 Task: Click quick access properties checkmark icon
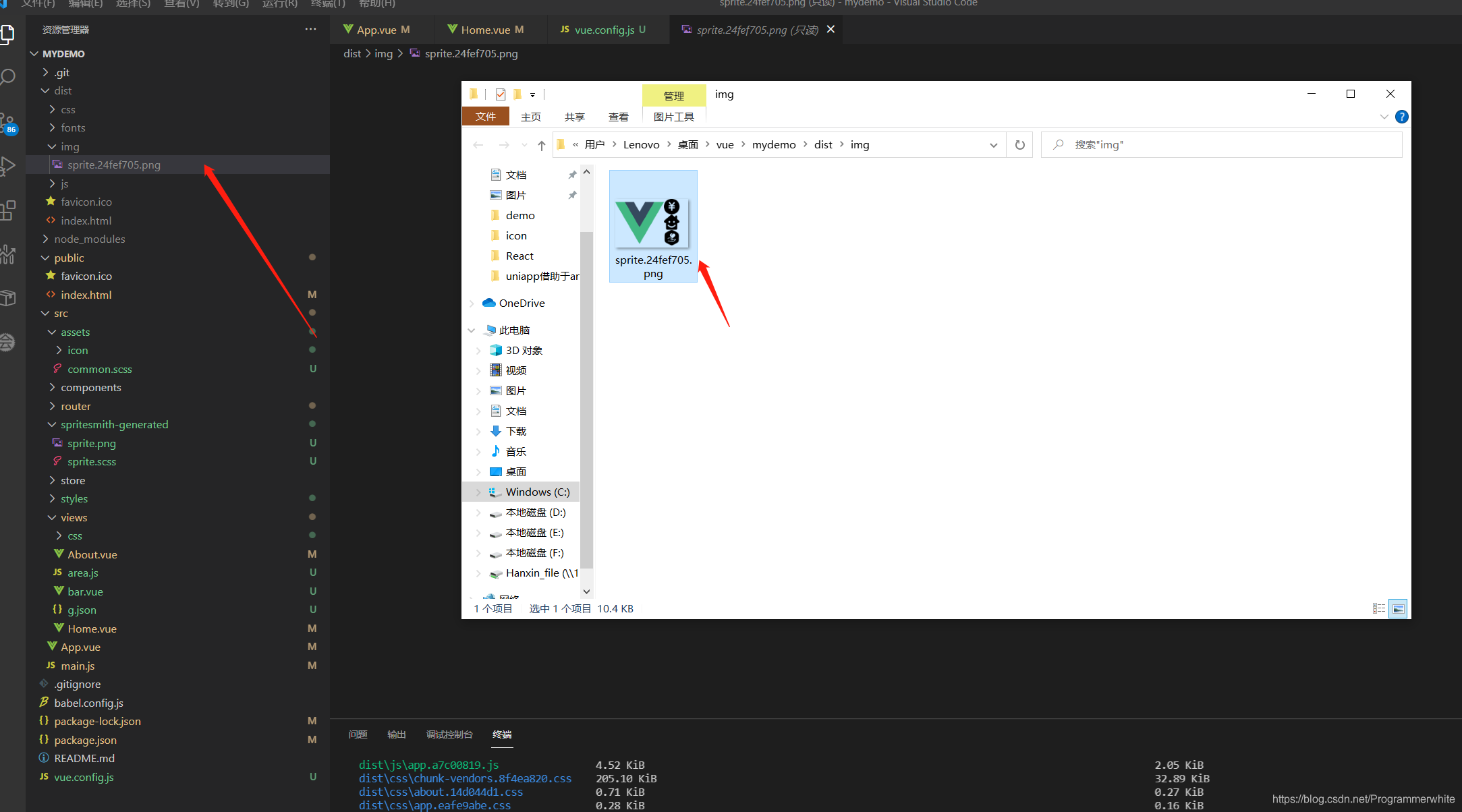500,94
